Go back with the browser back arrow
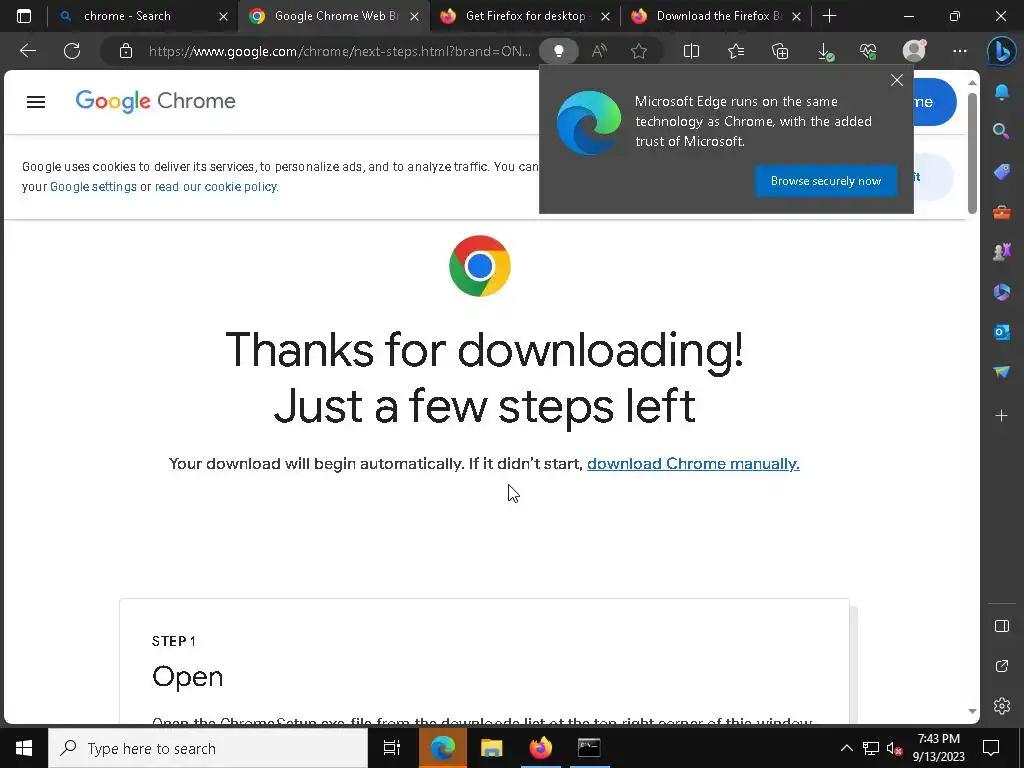Viewport: 1024px width, 768px height. (x=27, y=51)
